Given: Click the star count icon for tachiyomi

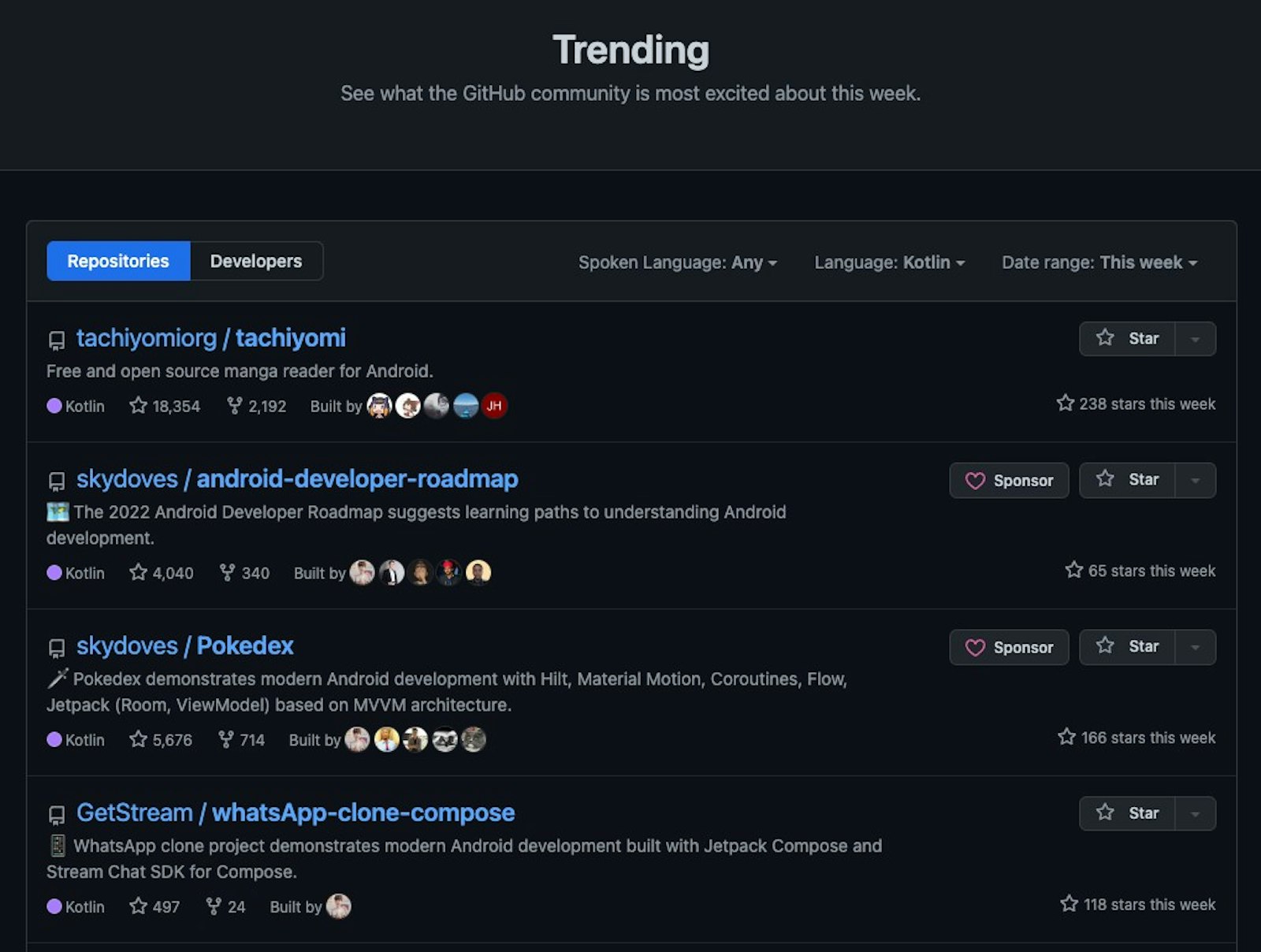Looking at the screenshot, I should pyautogui.click(x=138, y=406).
